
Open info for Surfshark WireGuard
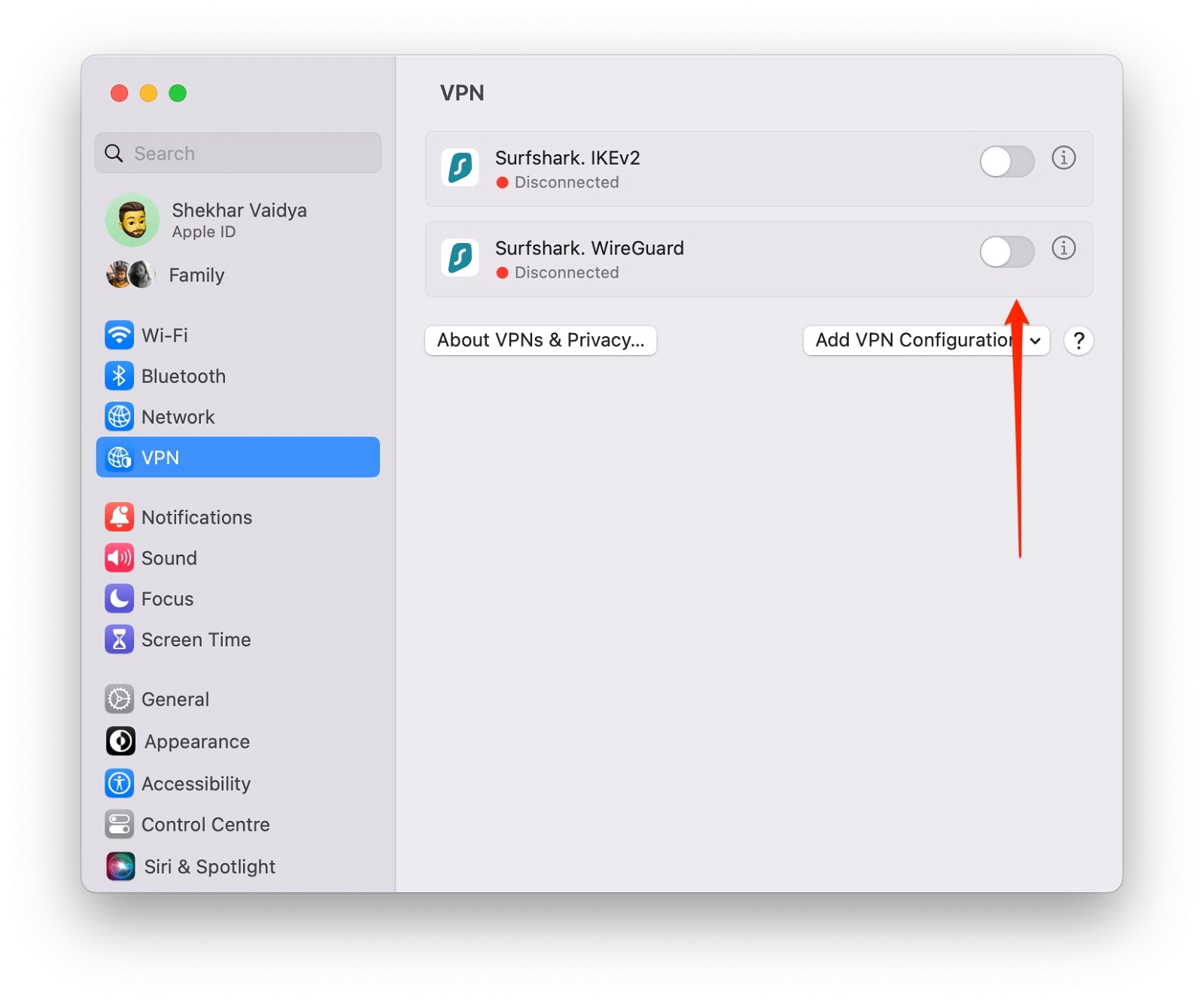(x=1063, y=248)
